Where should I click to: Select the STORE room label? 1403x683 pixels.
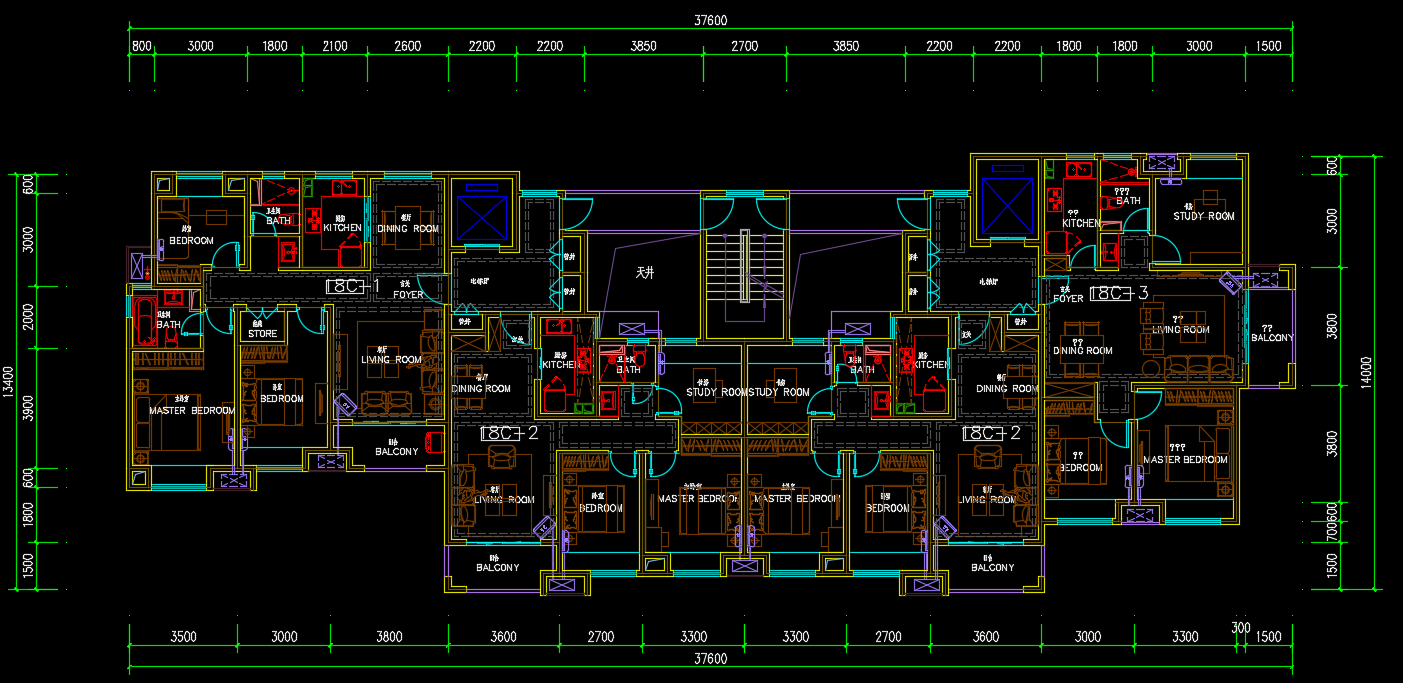click(263, 334)
